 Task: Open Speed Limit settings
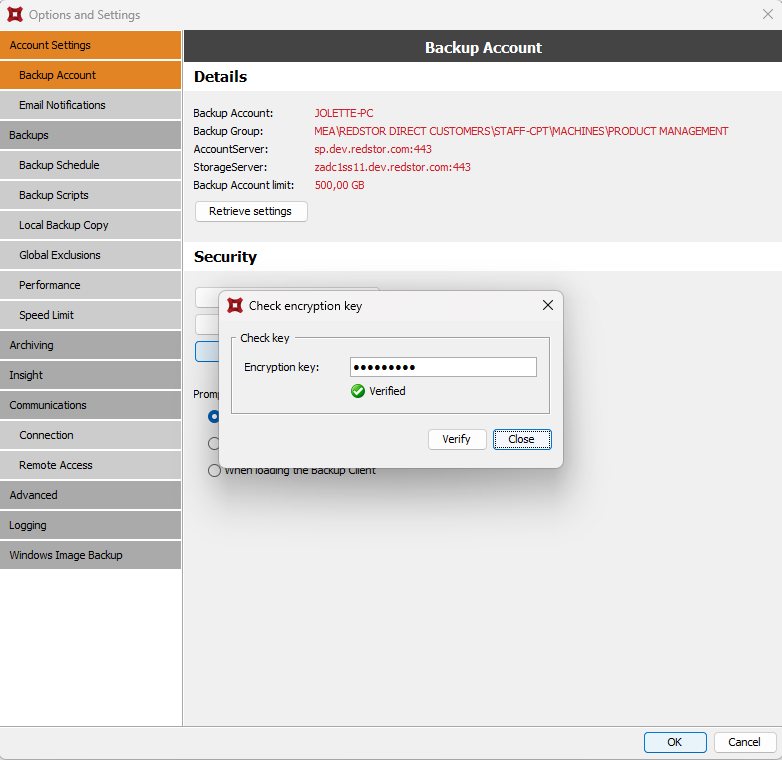click(90, 315)
